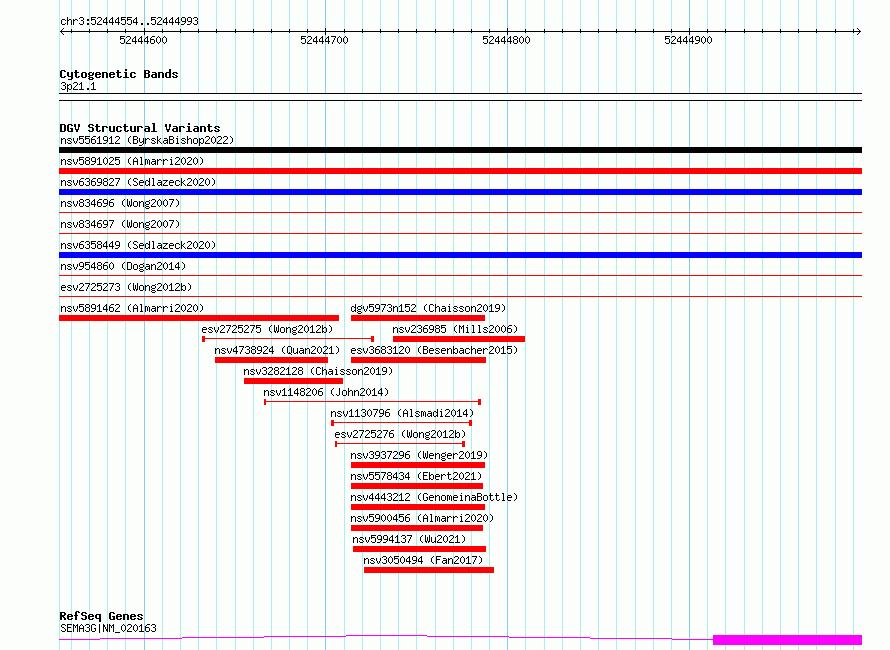Click nsv5578434 (Ebert2021) label
The height and width of the screenshot is (650, 890).
pyautogui.click(x=416, y=476)
